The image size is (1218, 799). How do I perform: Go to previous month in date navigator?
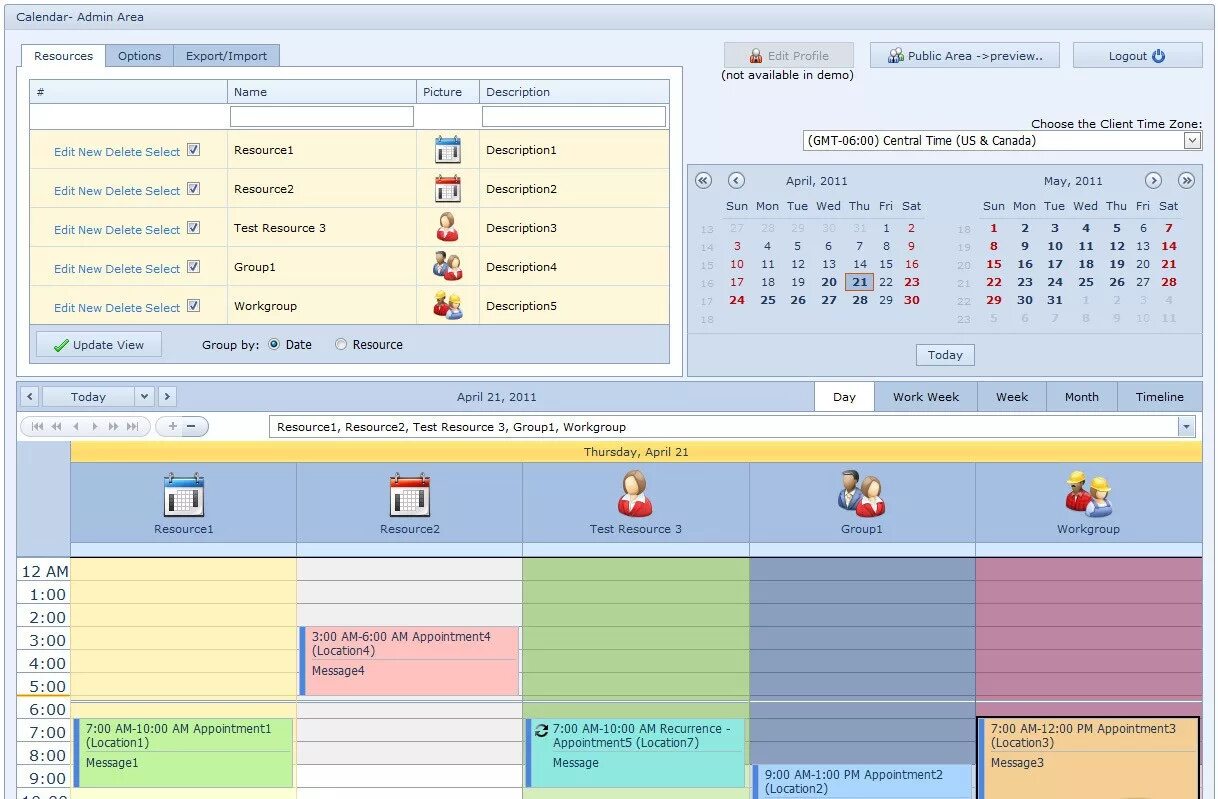tap(736, 181)
